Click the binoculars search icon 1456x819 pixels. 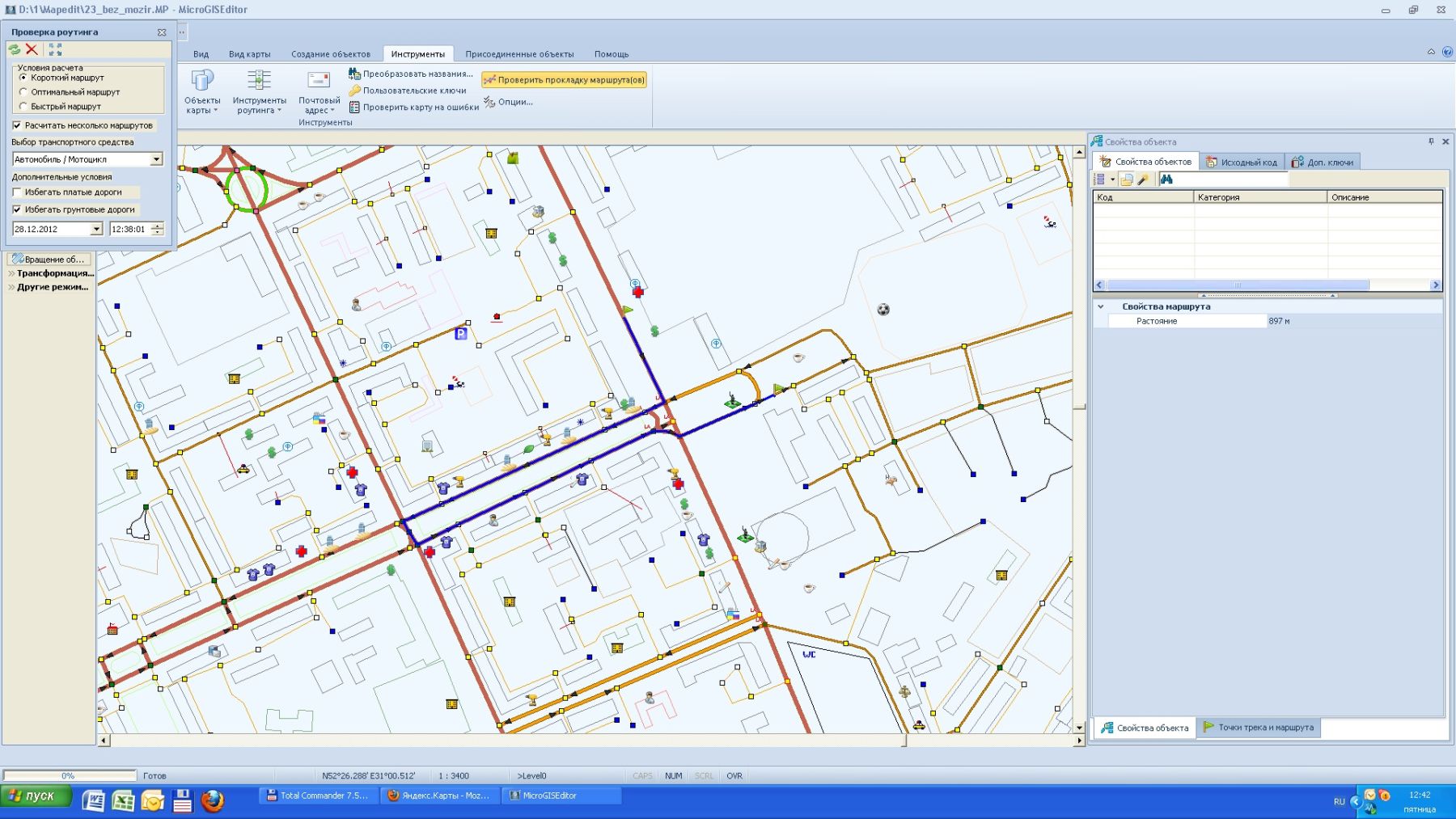click(x=1166, y=179)
